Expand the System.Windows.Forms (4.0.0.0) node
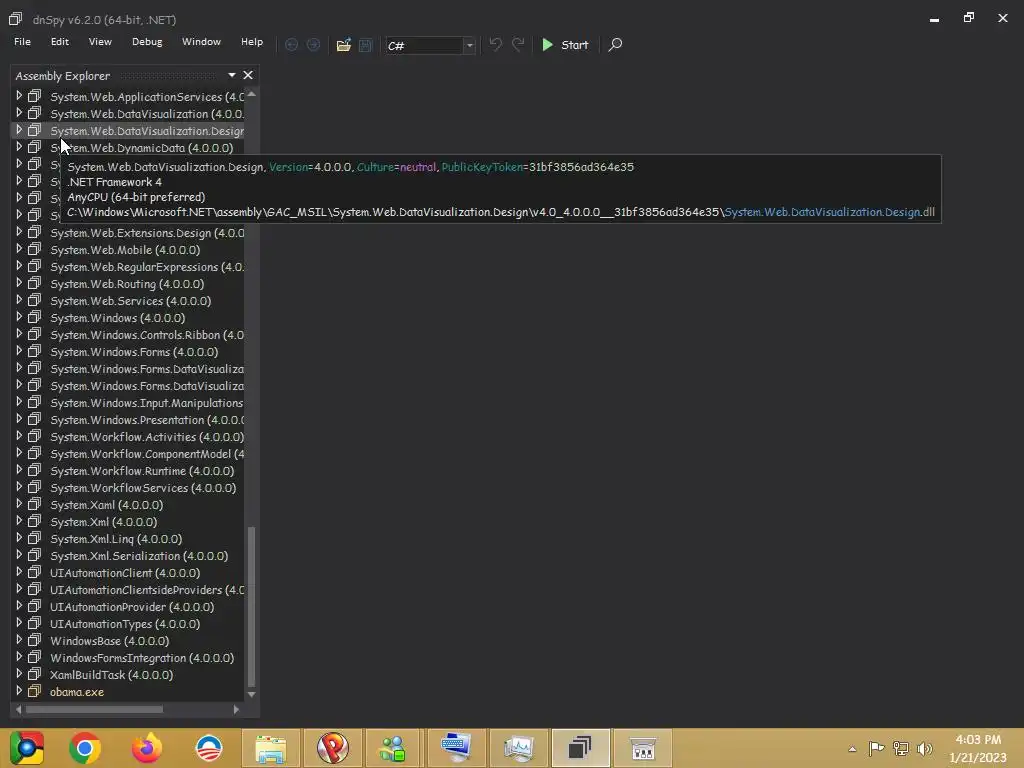The image size is (1024, 768). (18, 351)
